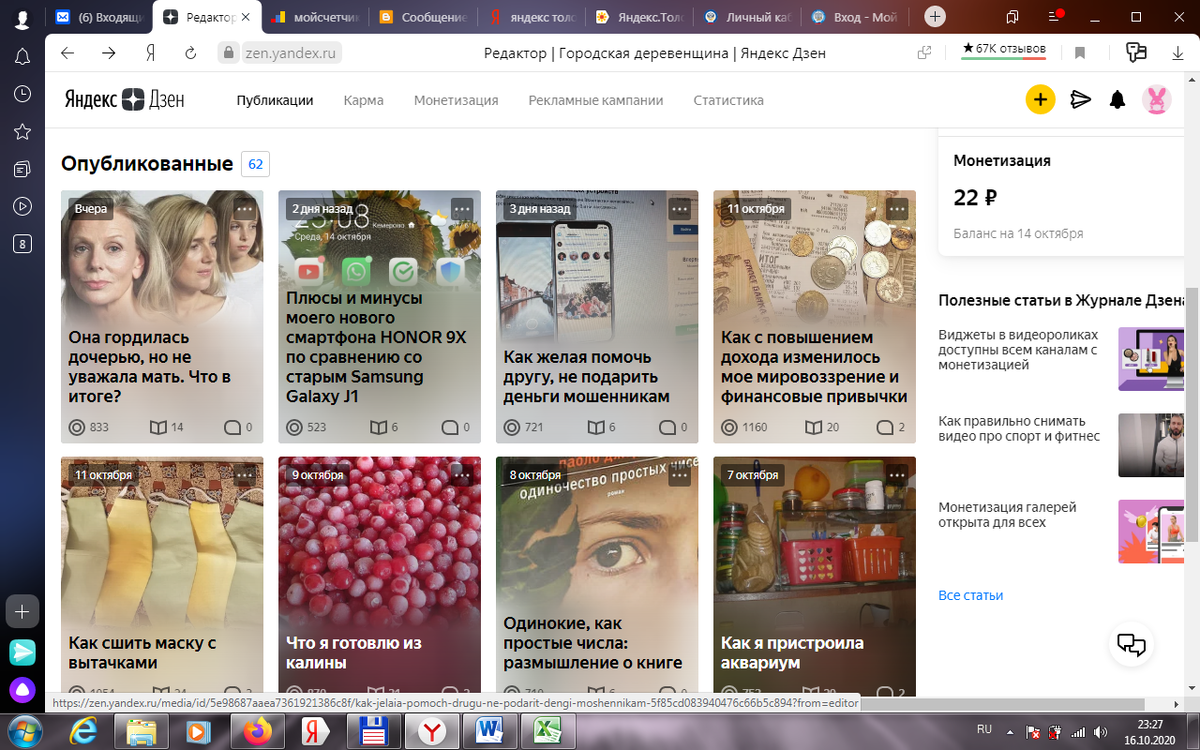
Task: Open the three-dot menu on '3 дня назад' card
Action: pos(679,208)
